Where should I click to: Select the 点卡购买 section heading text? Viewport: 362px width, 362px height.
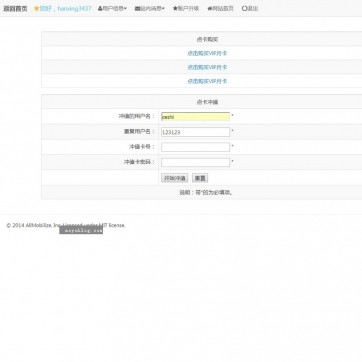[x=207, y=39]
